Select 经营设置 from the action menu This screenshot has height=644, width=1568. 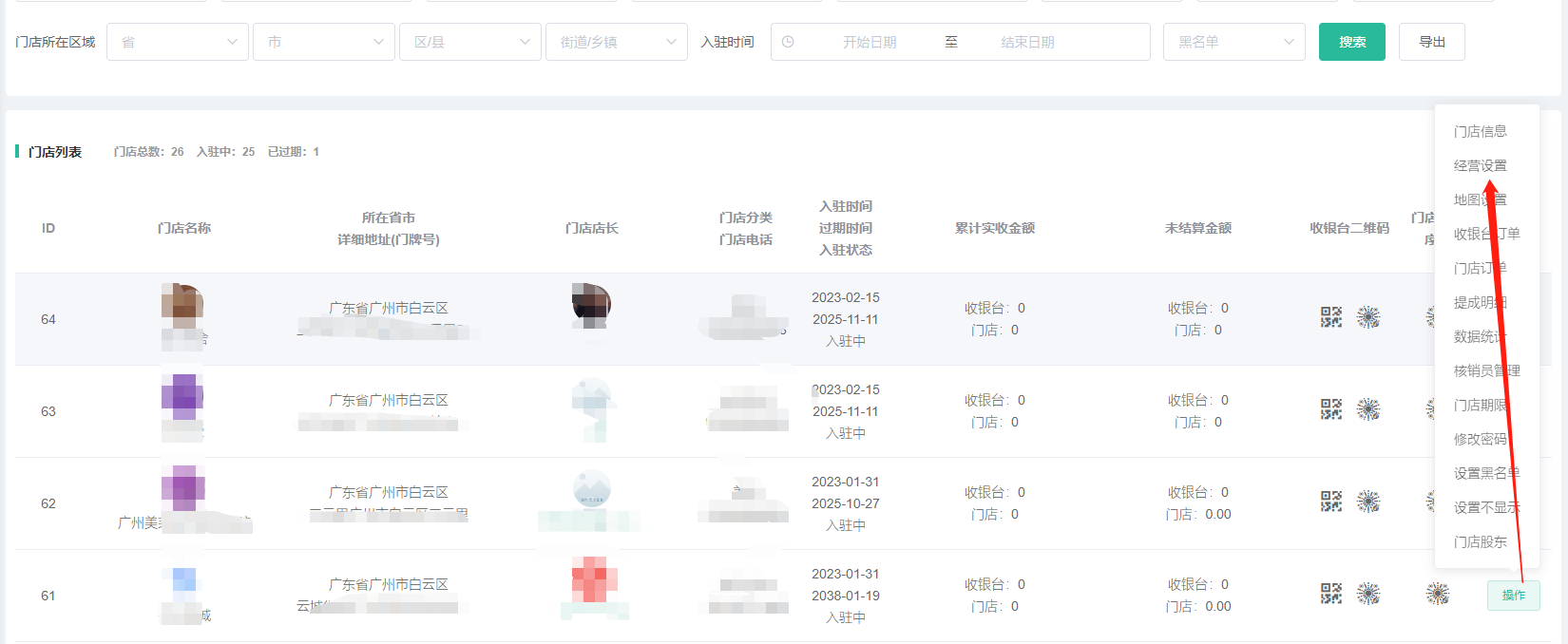pyautogui.click(x=1480, y=165)
